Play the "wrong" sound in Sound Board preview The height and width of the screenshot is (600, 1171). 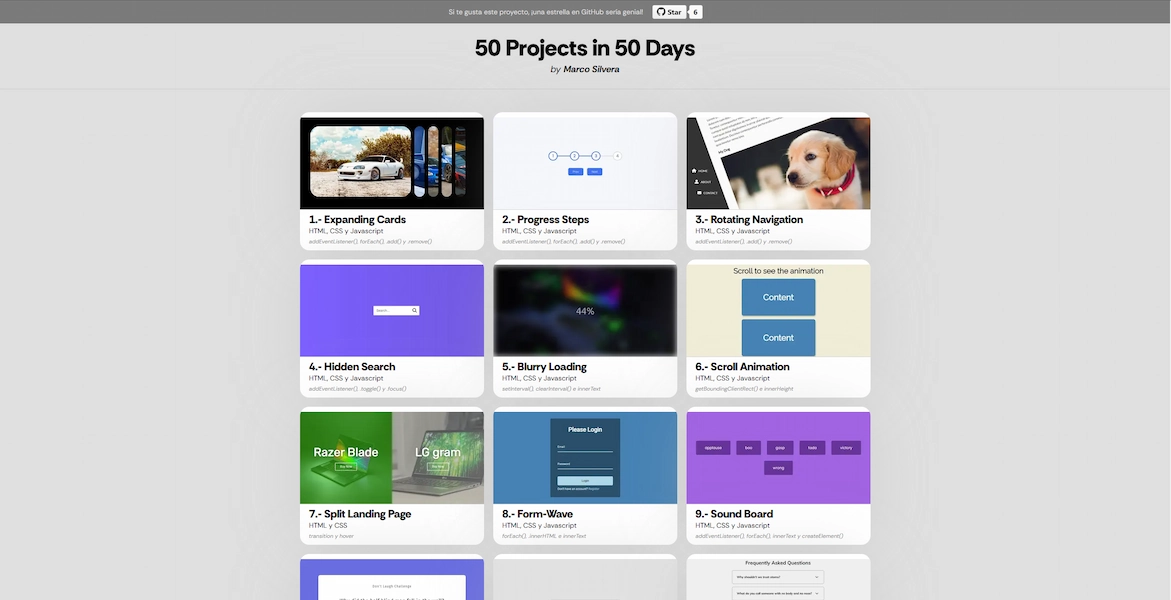(778, 468)
